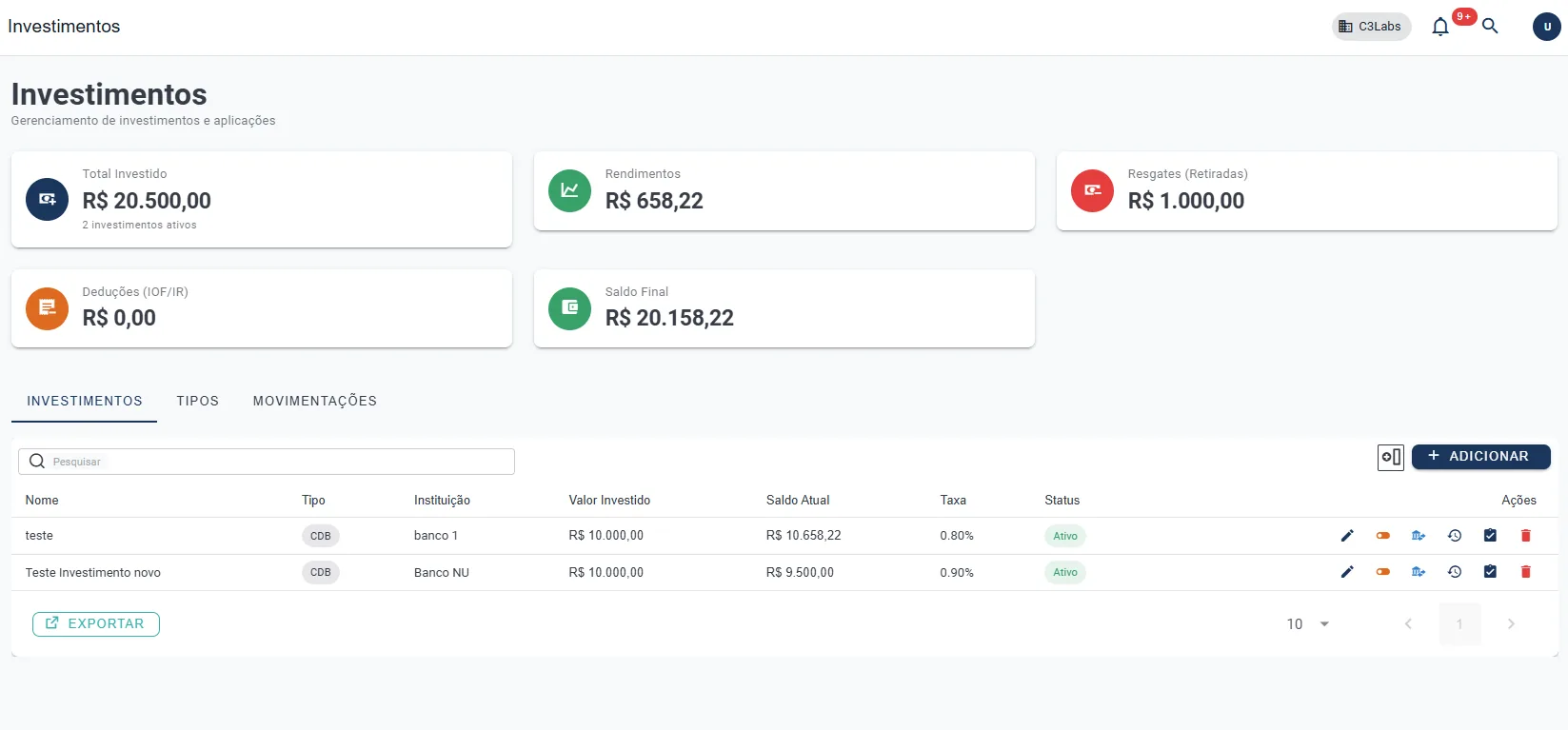Click the Instituição column header
Viewport: 1568px width, 730px height.
pyautogui.click(x=442, y=501)
